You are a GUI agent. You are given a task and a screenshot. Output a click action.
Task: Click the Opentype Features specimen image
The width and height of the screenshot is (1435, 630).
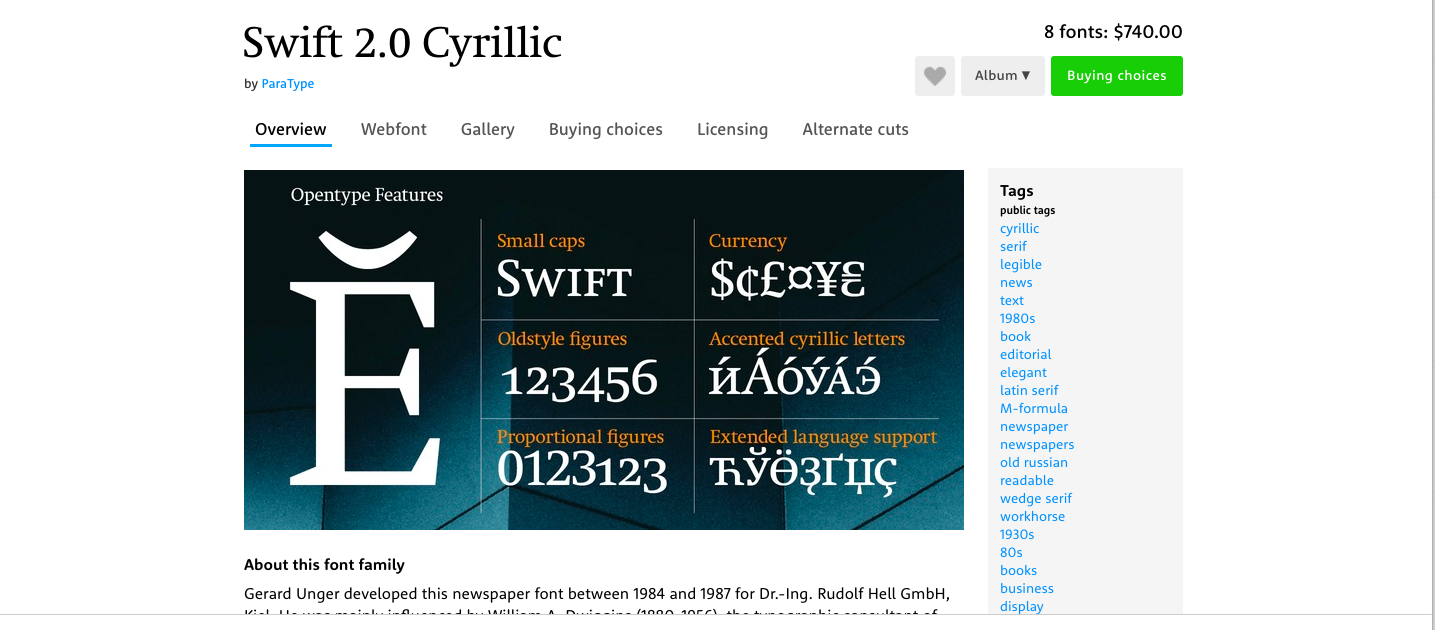pyautogui.click(x=604, y=350)
